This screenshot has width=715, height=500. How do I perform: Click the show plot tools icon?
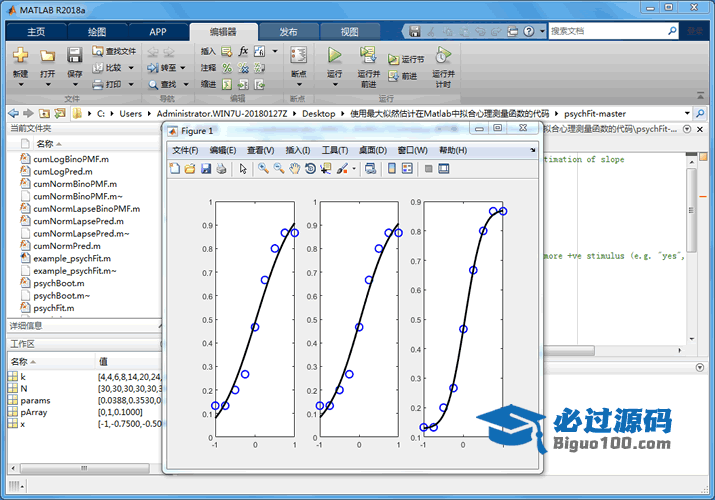coord(444,169)
